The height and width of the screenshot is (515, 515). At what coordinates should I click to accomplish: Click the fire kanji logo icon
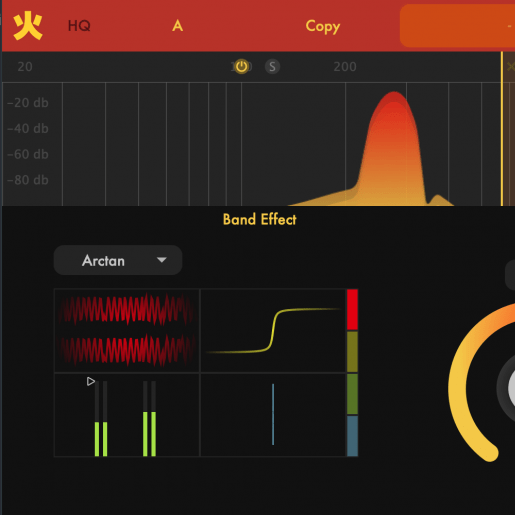pos(28,26)
